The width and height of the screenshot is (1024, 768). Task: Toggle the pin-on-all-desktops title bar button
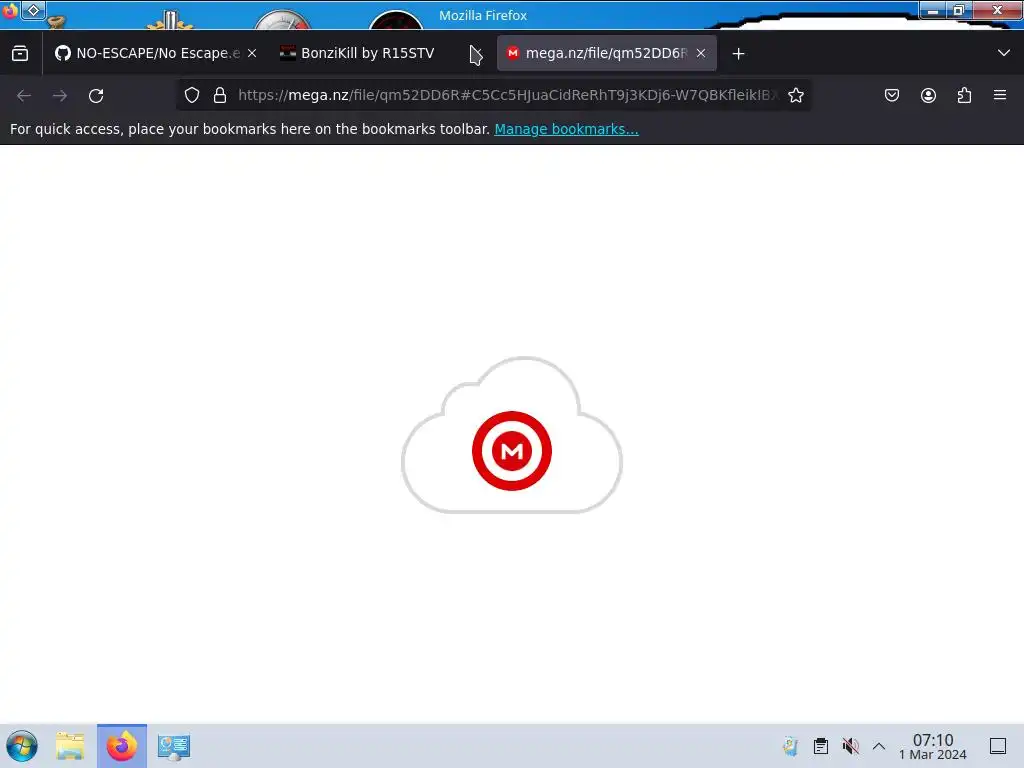pyautogui.click(x=33, y=10)
